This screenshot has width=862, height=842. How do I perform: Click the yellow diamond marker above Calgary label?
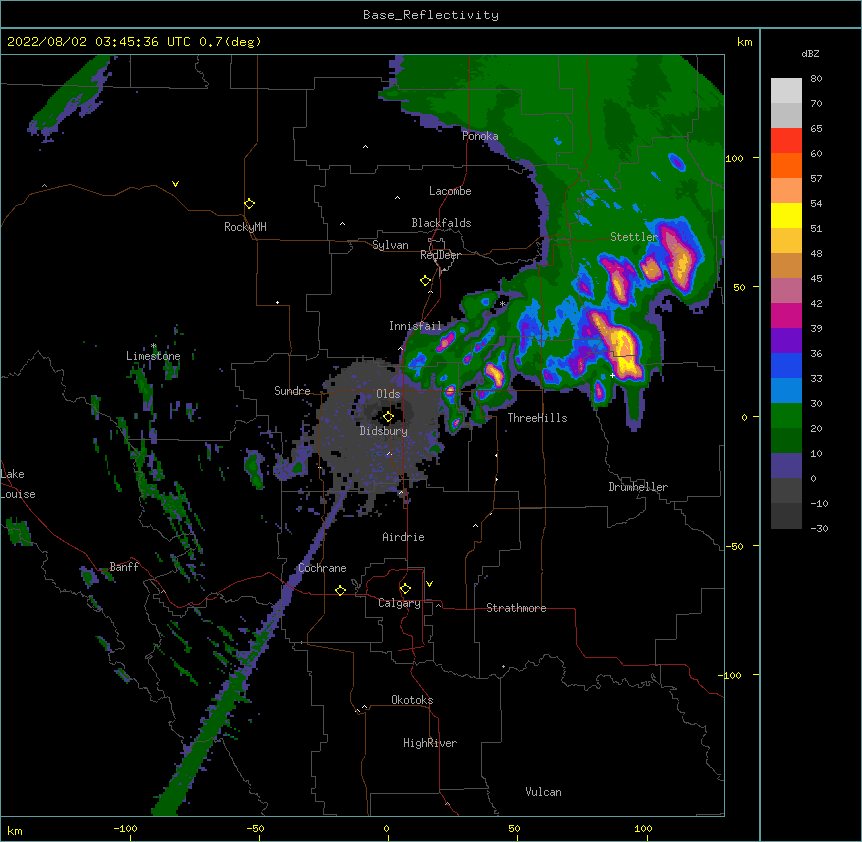(405, 589)
